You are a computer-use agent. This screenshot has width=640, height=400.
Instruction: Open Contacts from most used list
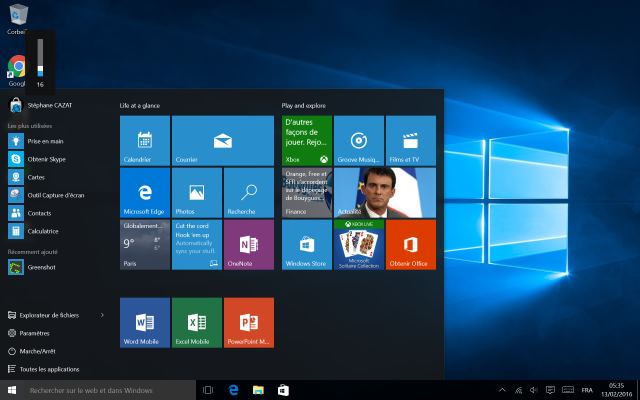tap(56, 213)
